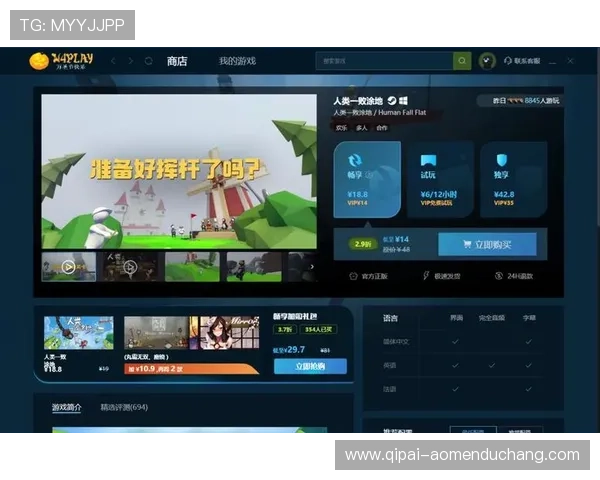
Task: Open the 精选评测(694) reviews tab
Action: tap(124, 407)
